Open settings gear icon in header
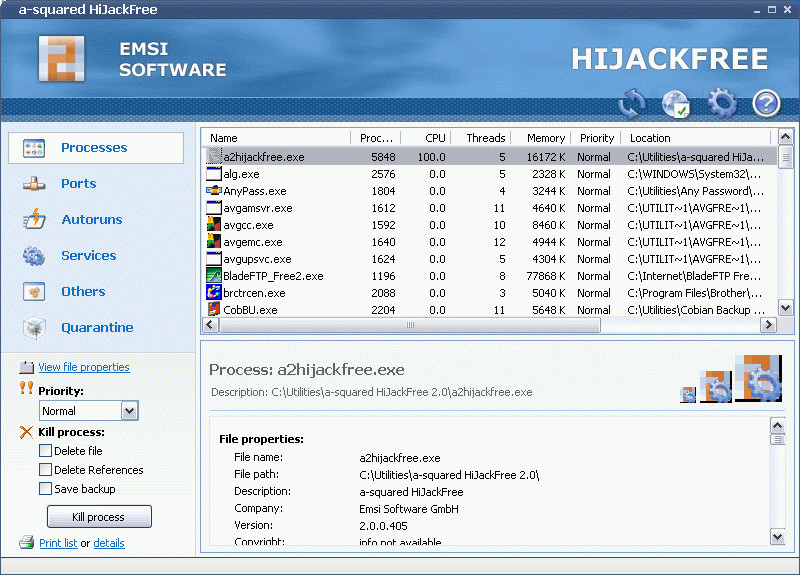The image size is (800, 575). tap(722, 102)
